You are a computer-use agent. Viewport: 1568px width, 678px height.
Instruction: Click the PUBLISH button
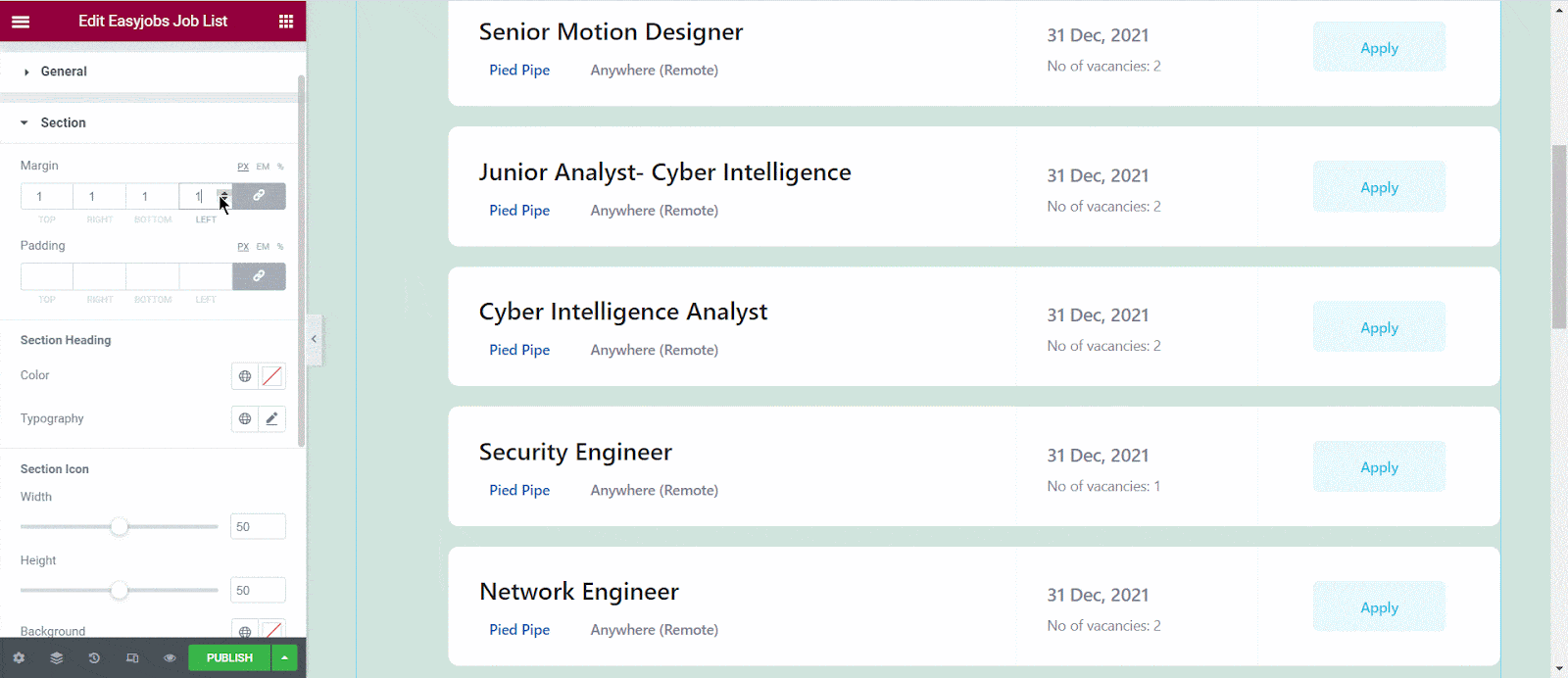(x=227, y=657)
